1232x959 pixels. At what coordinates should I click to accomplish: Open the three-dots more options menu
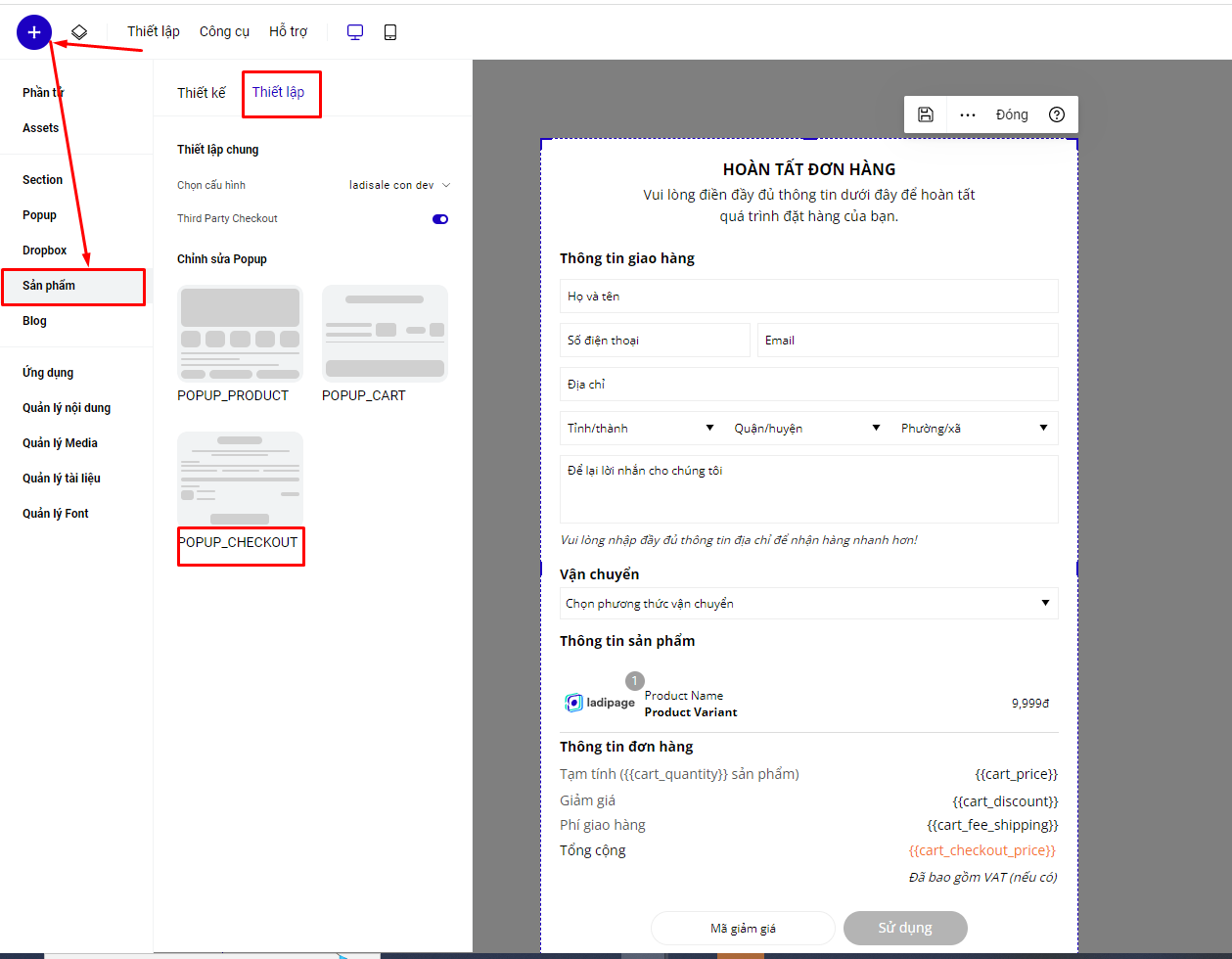point(967,114)
